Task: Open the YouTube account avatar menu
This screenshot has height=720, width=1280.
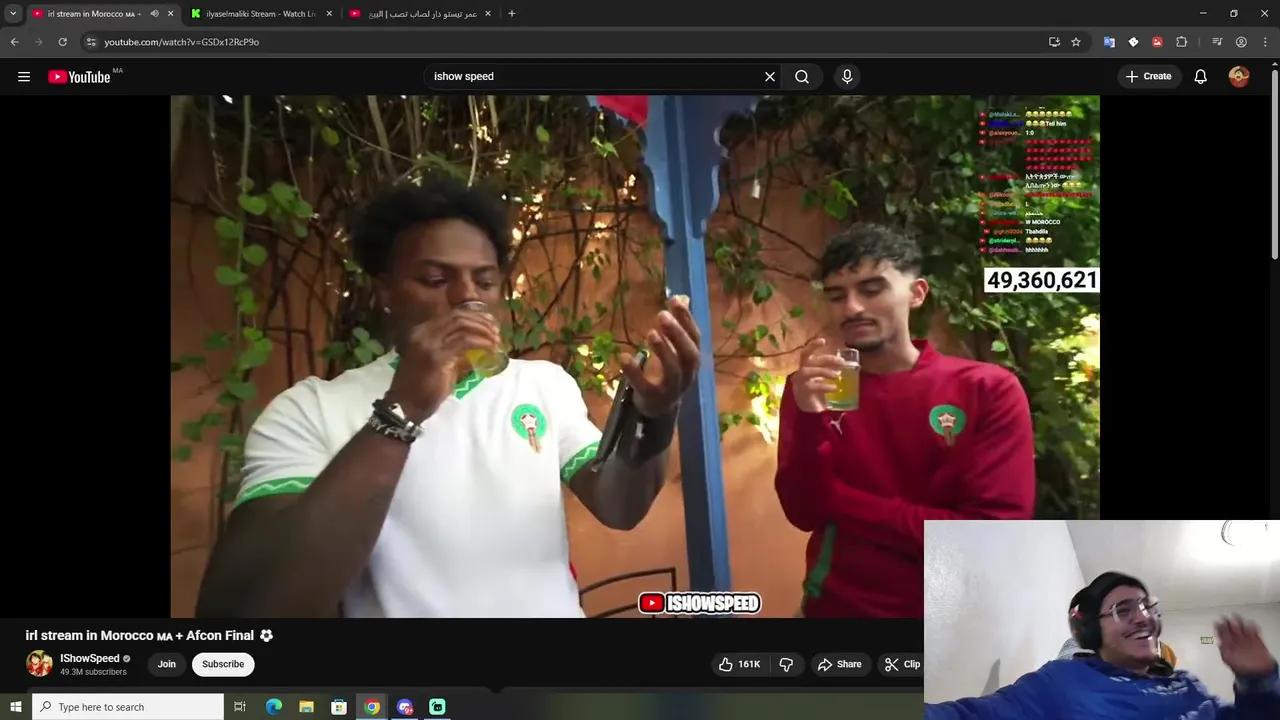Action: (1239, 77)
